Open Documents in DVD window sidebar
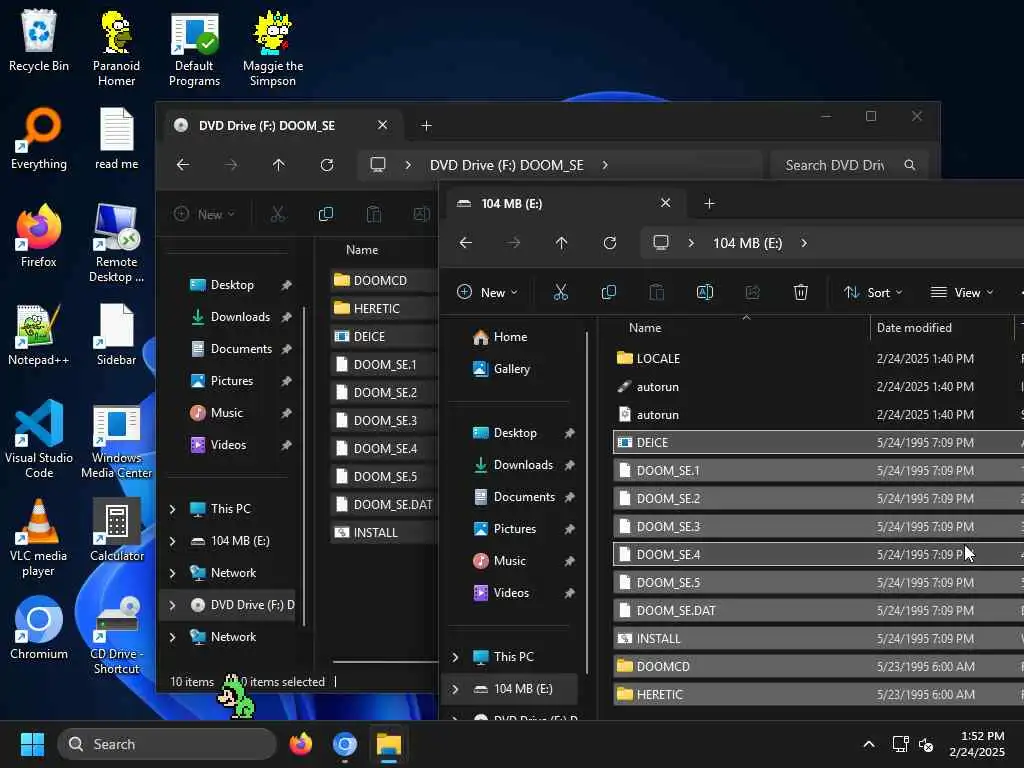 231,349
